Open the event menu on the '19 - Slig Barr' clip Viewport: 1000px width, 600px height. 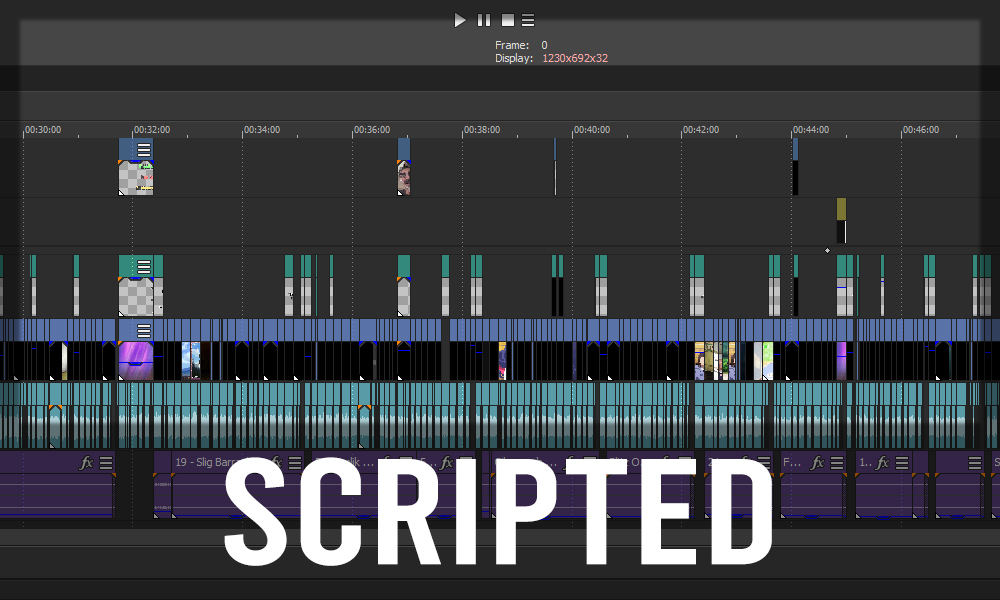tap(293, 461)
